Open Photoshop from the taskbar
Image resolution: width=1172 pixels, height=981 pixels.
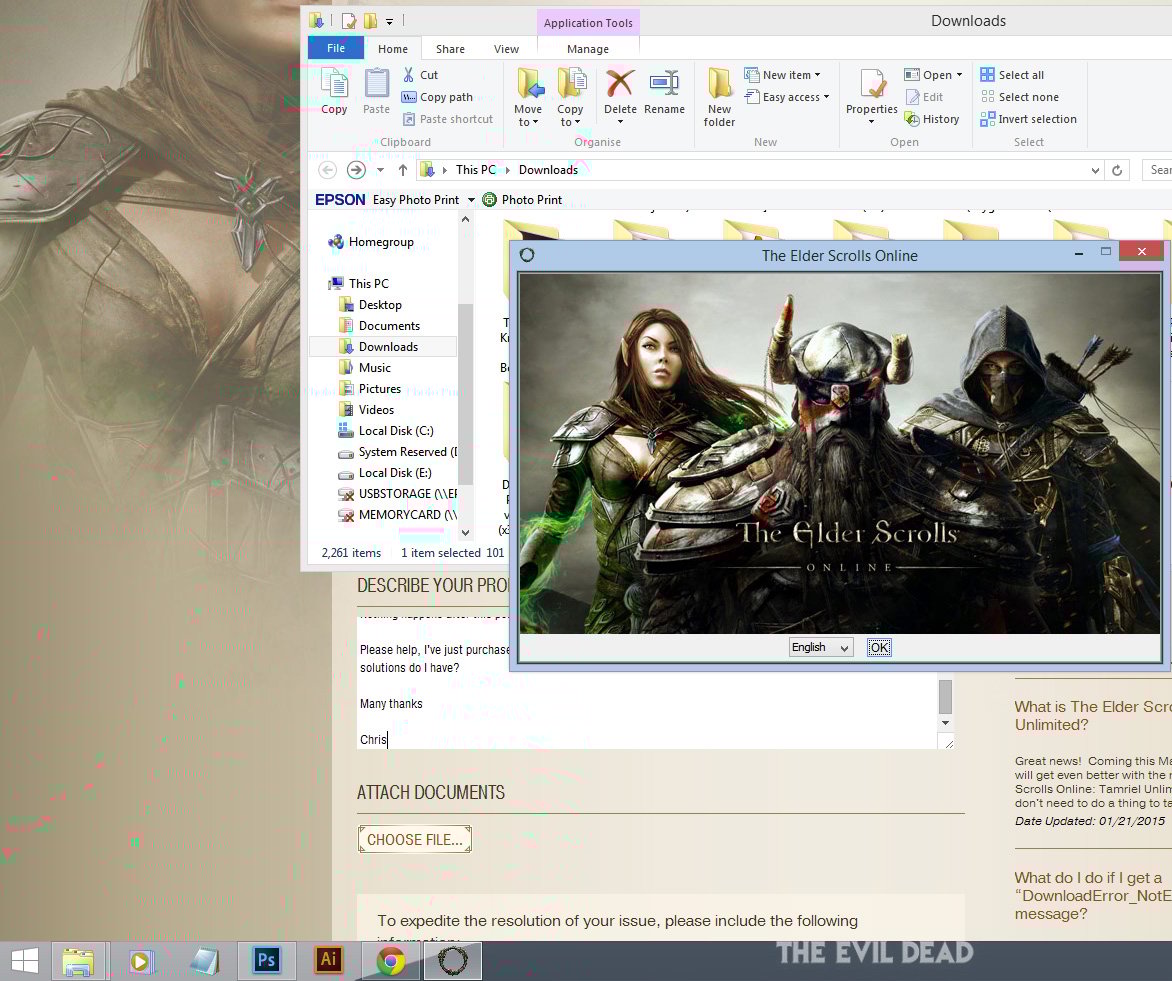tap(266, 961)
